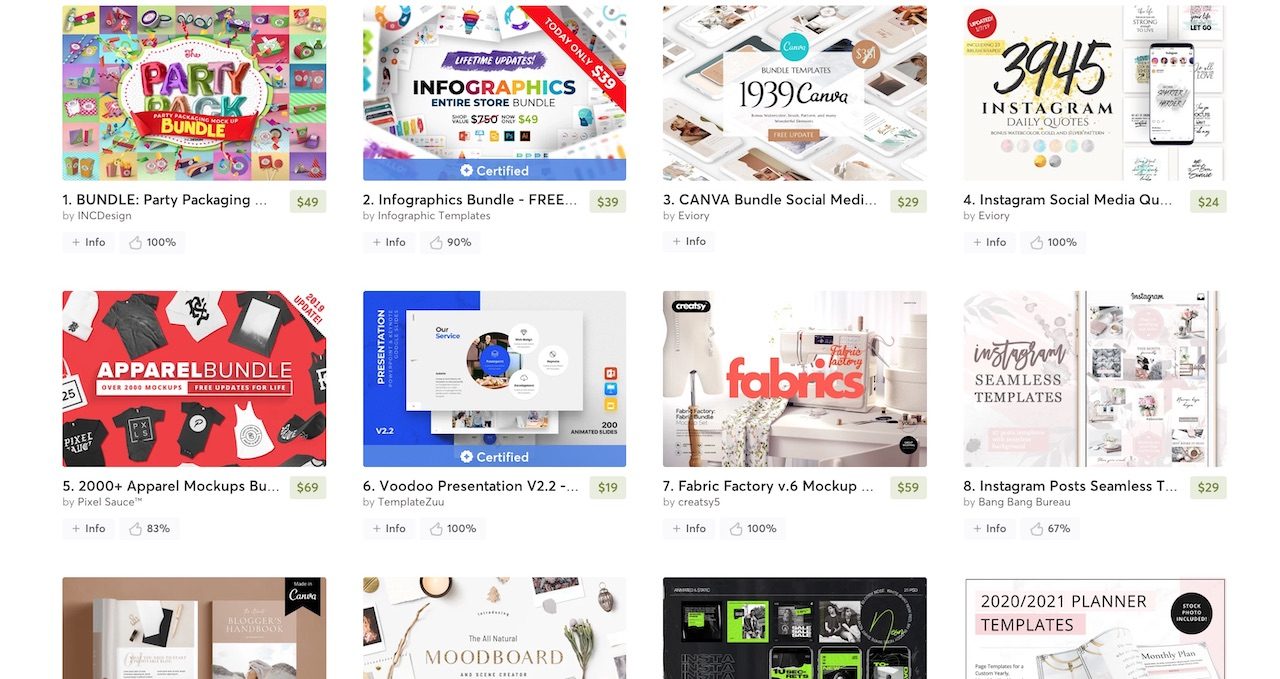Open the 1939 Canva bundle thumbnail
The height and width of the screenshot is (679, 1280).
coord(794,93)
